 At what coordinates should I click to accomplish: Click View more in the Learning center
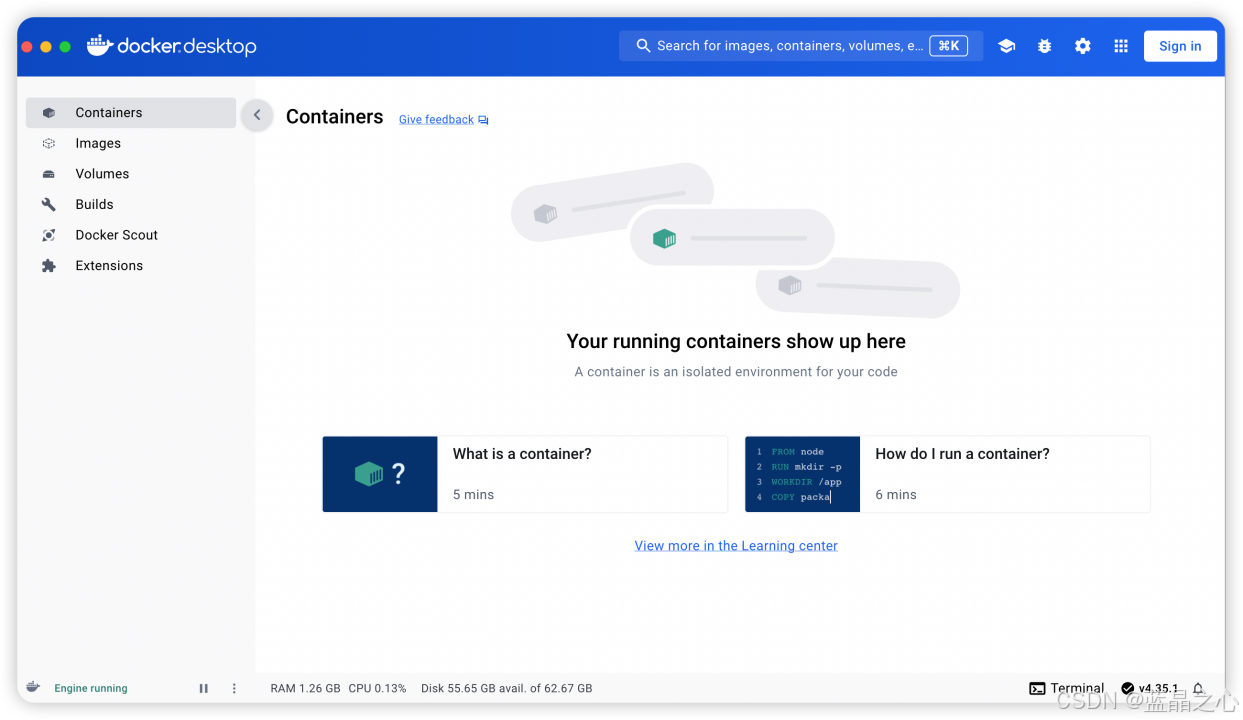point(736,546)
